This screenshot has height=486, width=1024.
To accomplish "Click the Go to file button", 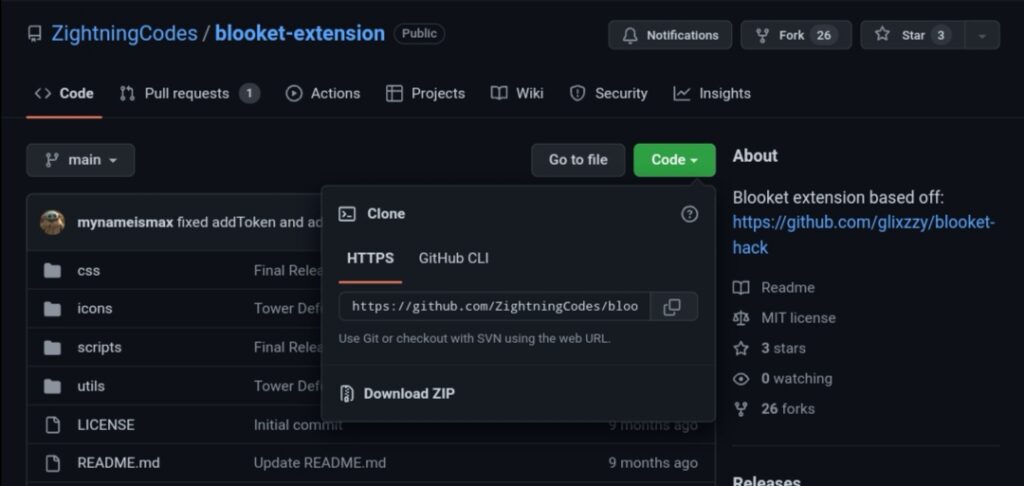I will (578, 160).
